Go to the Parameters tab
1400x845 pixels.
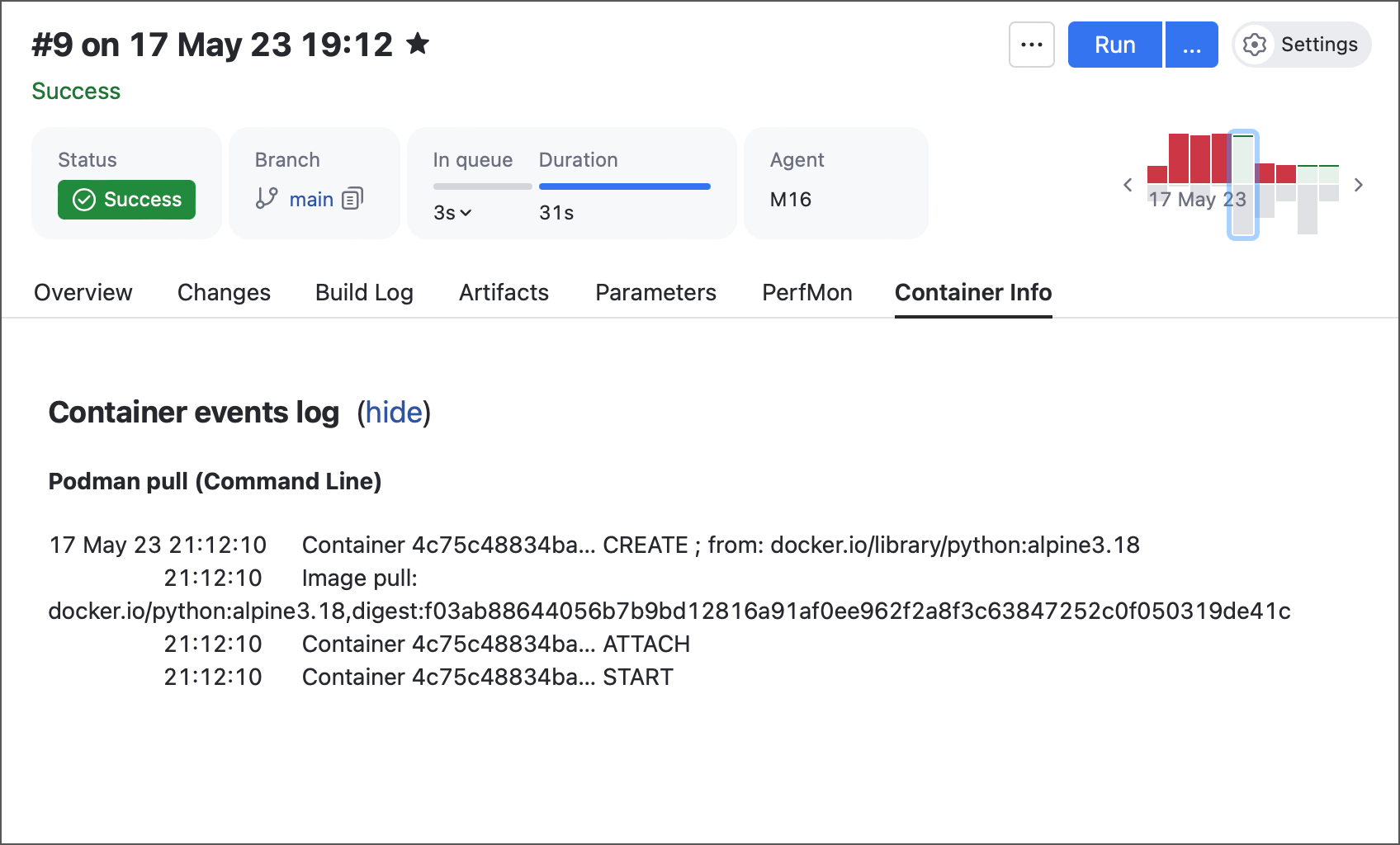click(655, 292)
